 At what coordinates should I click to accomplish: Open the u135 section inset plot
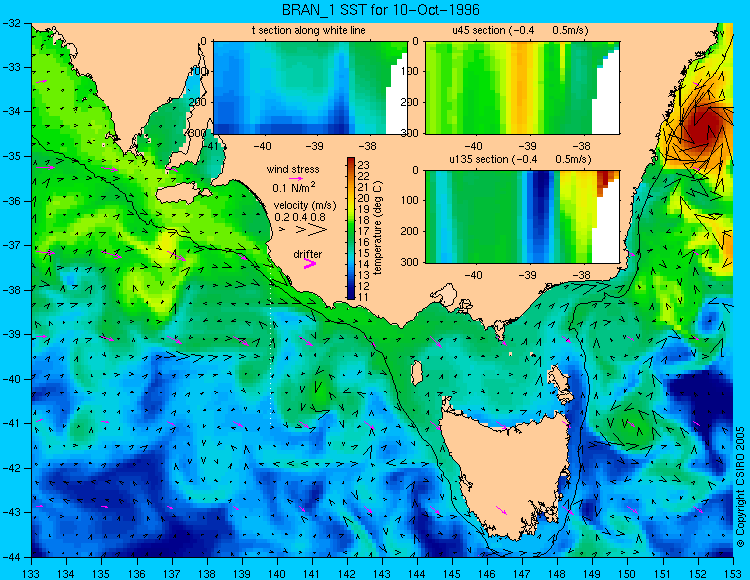522,217
